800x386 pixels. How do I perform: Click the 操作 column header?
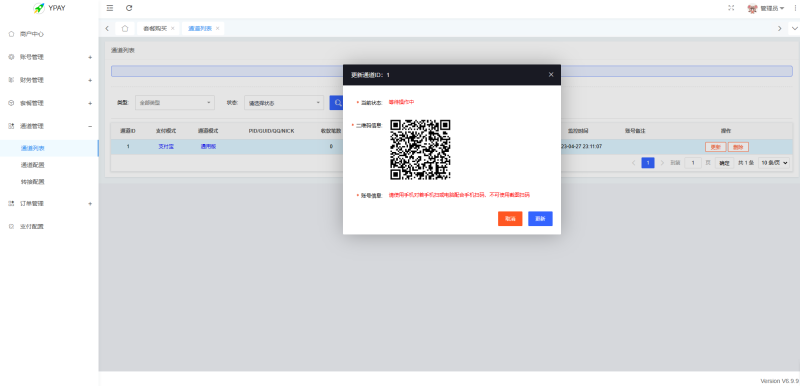click(x=726, y=131)
